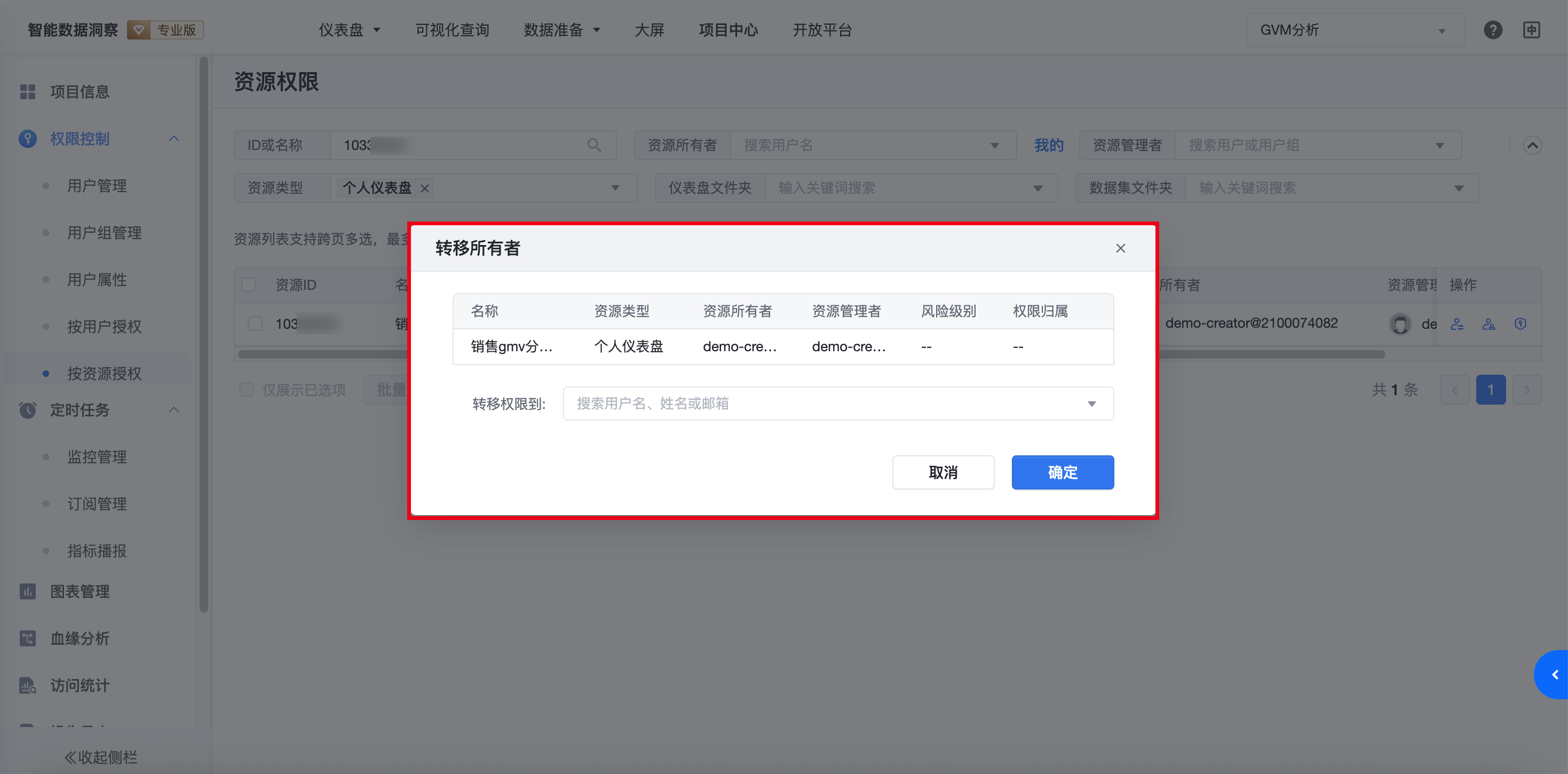Close the 转移所有者 dialog with X
1568x774 pixels.
click(x=1120, y=248)
